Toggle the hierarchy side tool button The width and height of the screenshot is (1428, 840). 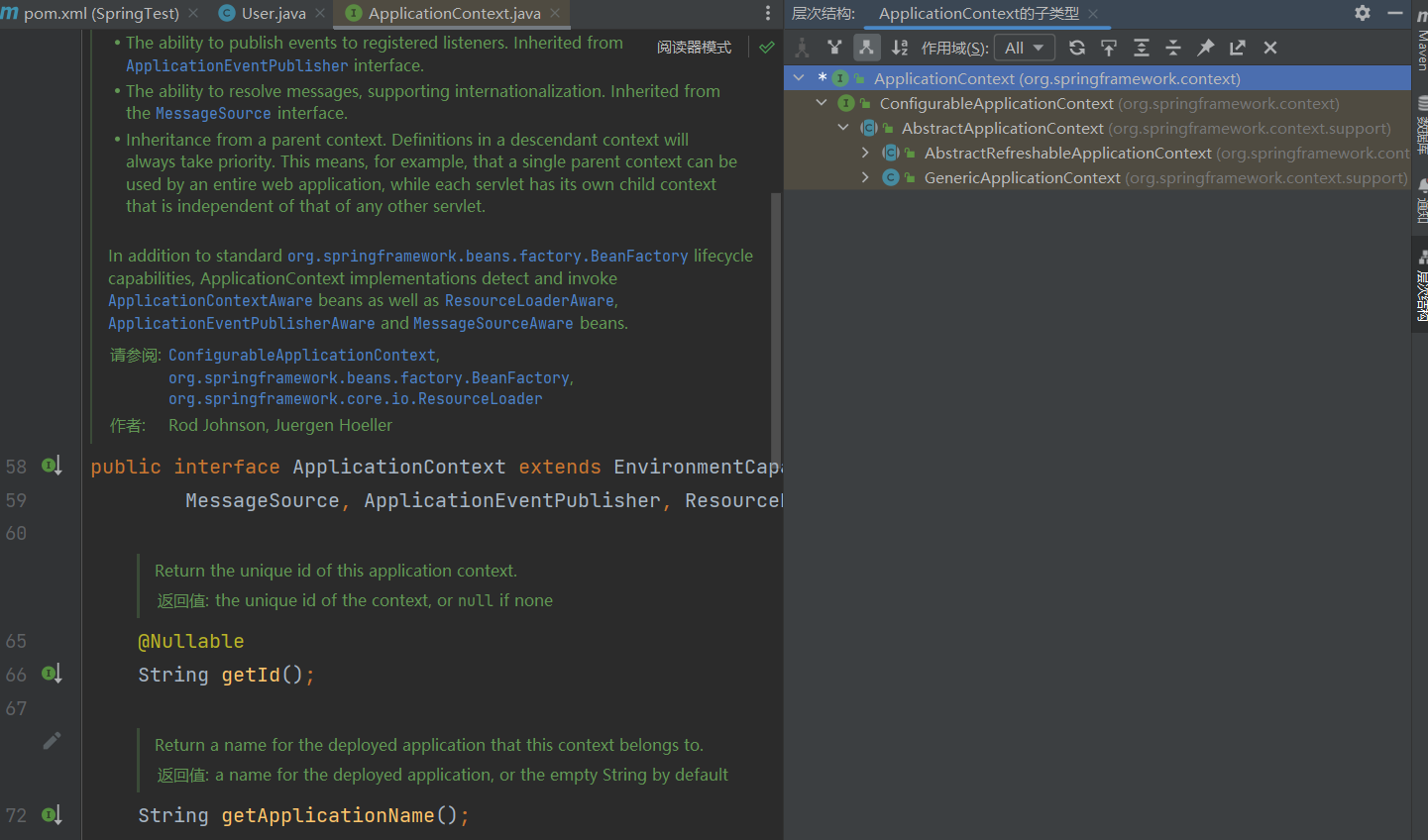tap(1422, 285)
